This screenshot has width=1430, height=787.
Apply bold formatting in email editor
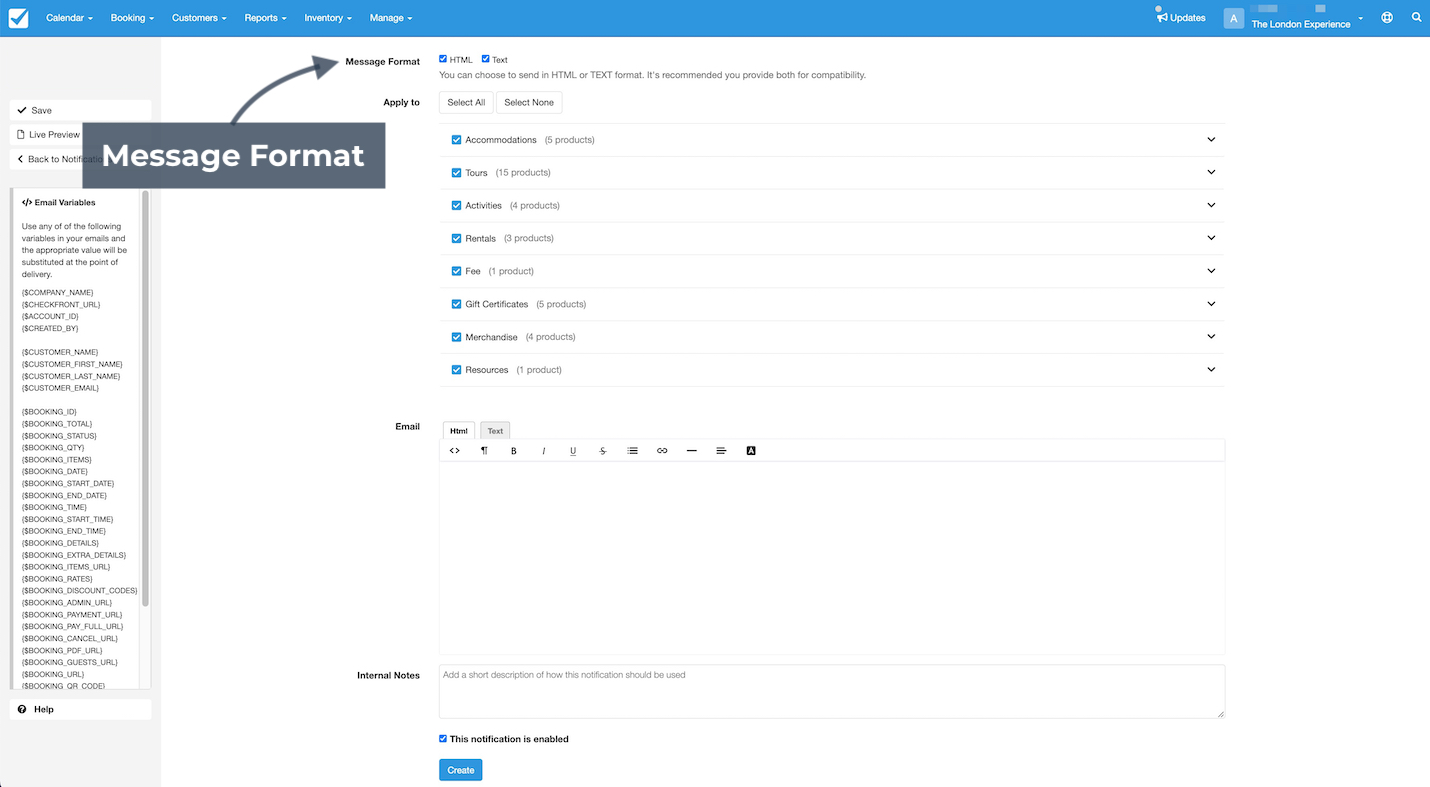click(514, 451)
